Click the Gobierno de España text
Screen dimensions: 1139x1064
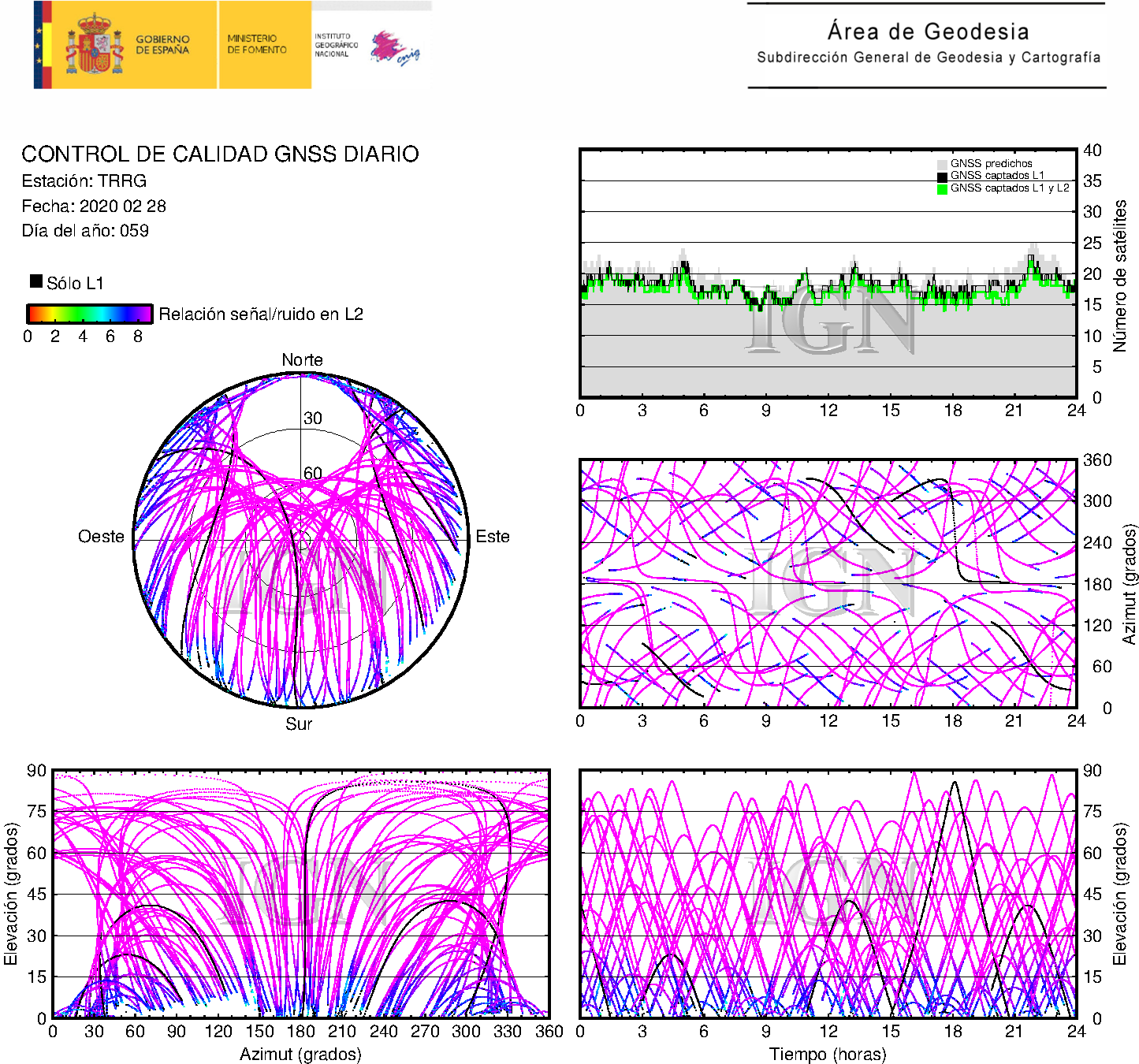tap(162, 45)
